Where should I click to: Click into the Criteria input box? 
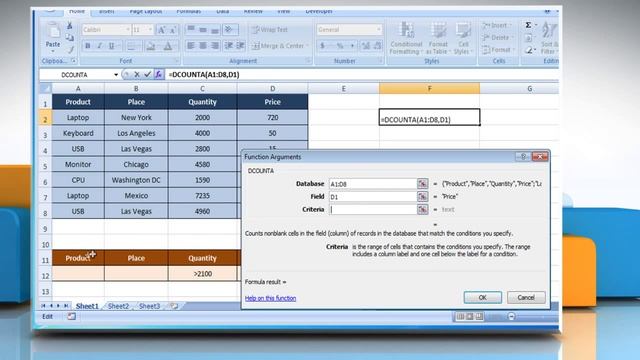pyautogui.click(x=373, y=209)
